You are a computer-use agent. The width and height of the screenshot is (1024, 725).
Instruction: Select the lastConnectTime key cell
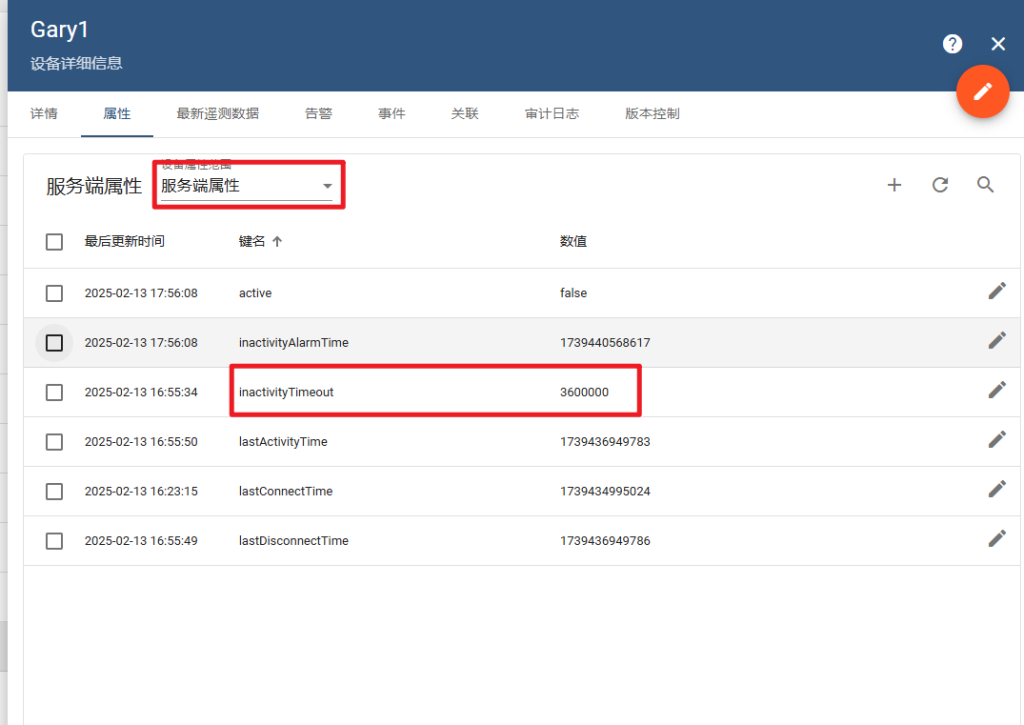point(286,491)
